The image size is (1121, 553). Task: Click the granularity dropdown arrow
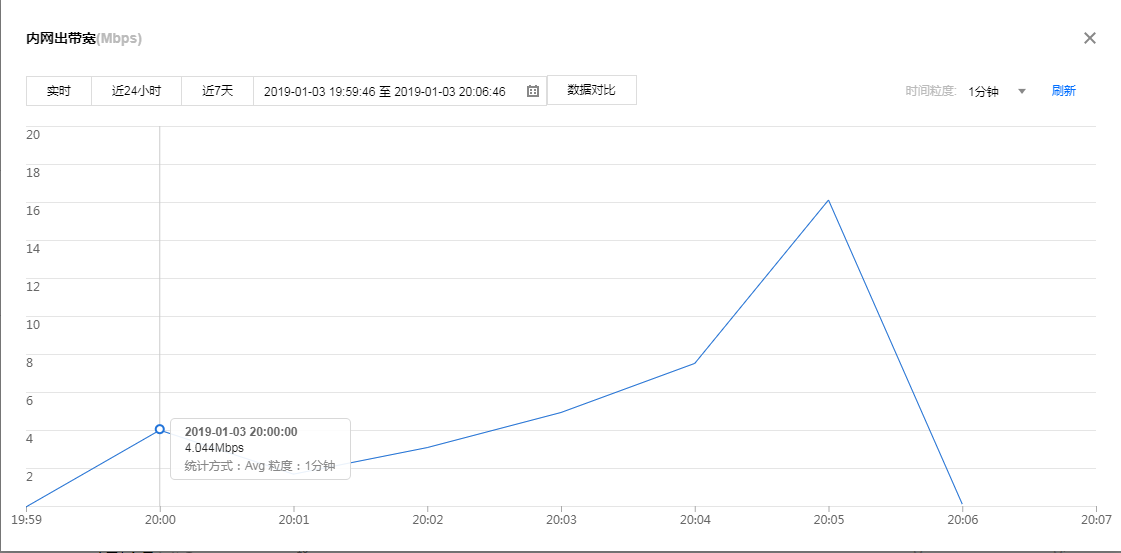tap(1022, 91)
